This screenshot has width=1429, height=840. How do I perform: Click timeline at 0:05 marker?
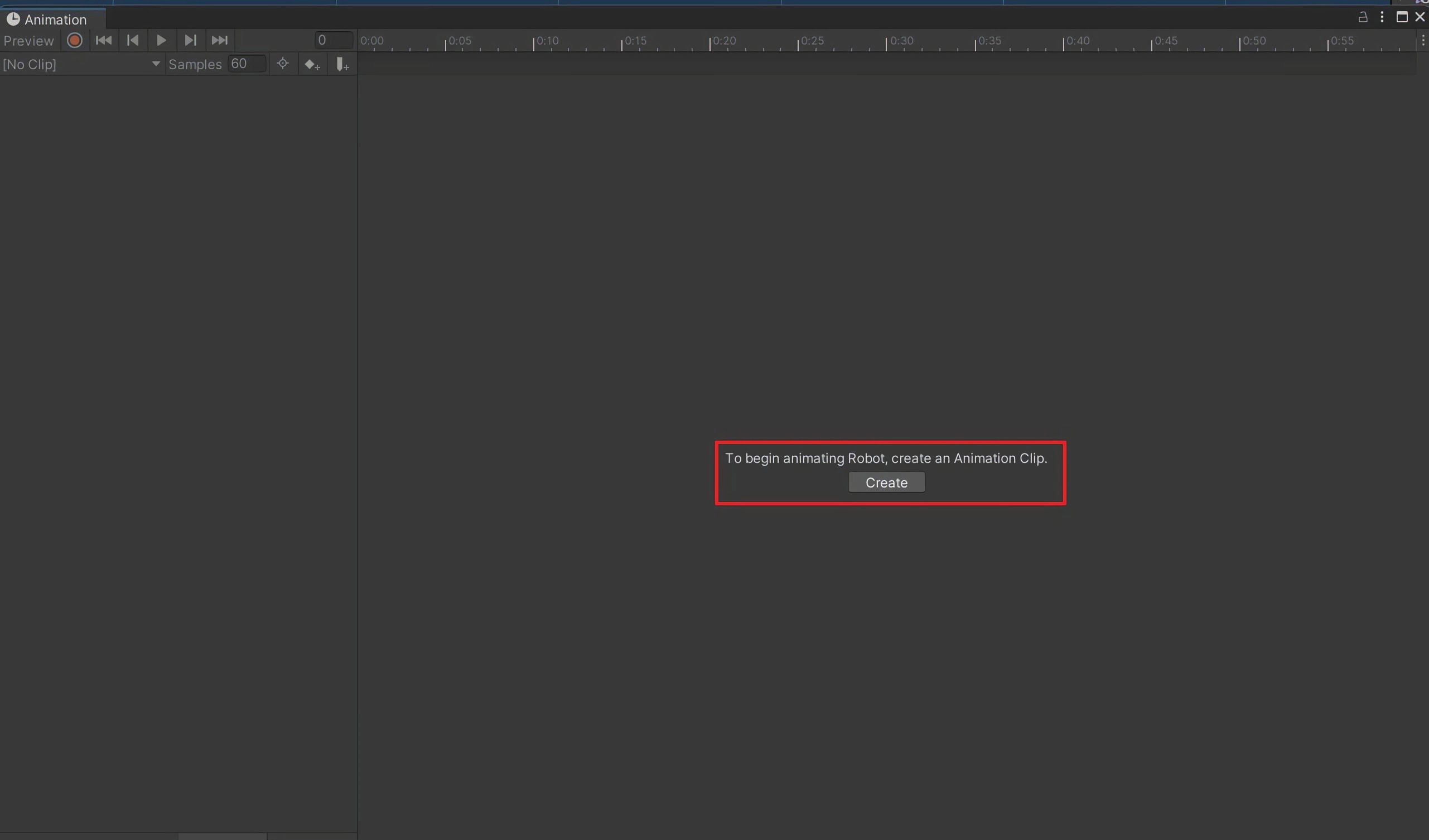click(x=460, y=41)
